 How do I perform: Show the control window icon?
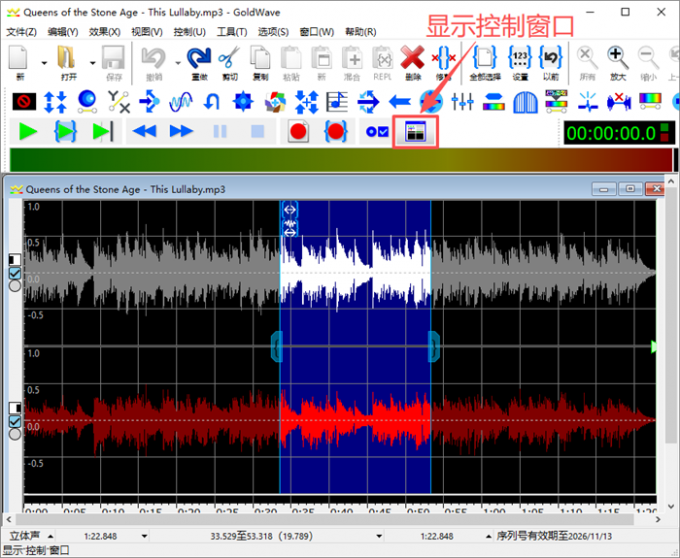tap(415, 131)
